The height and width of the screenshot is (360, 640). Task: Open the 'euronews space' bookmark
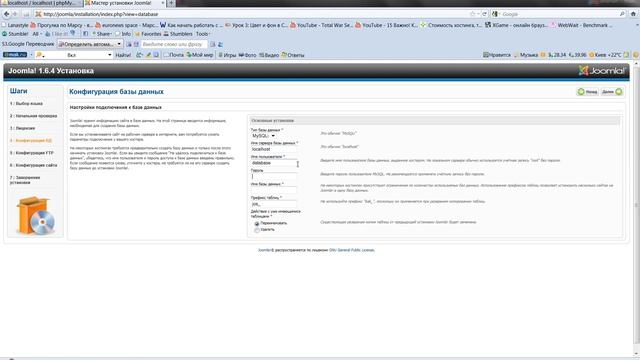[x=127, y=25]
